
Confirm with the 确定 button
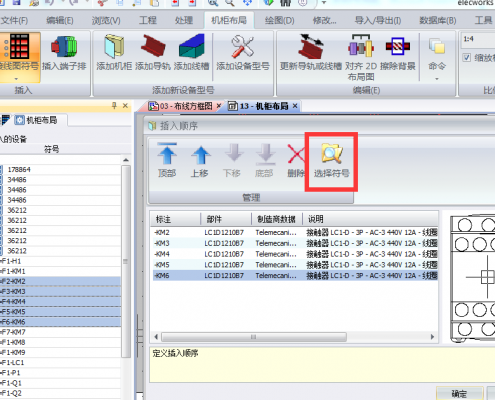[459, 394]
